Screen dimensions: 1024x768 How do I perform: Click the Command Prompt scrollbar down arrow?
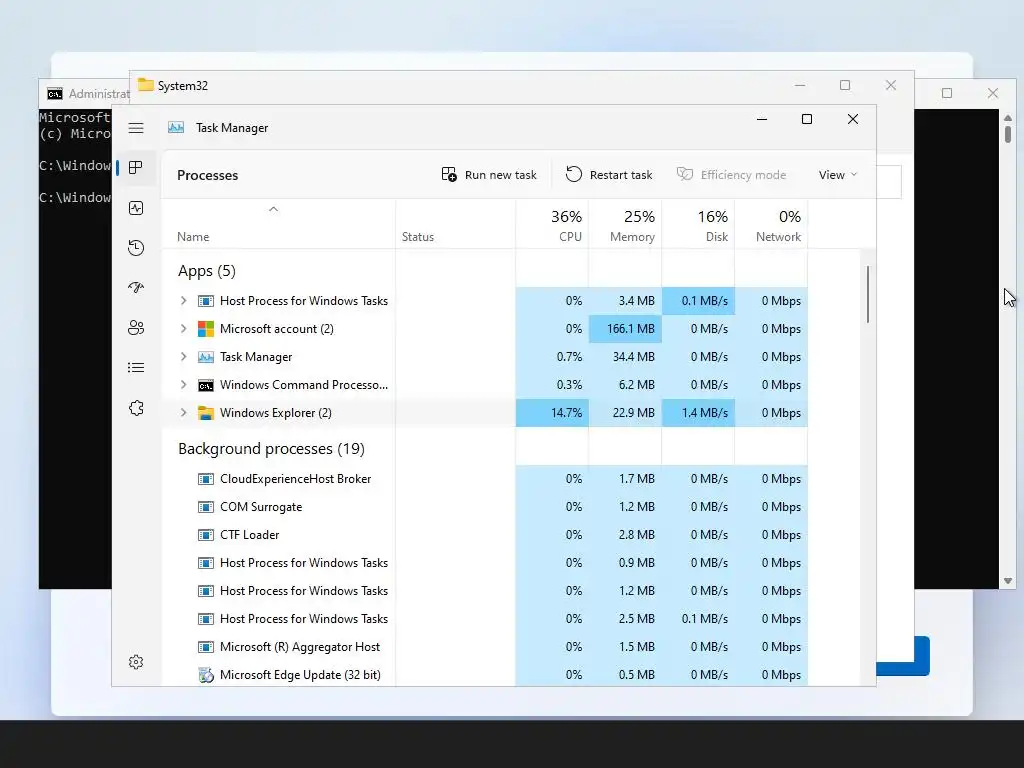[1008, 581]
